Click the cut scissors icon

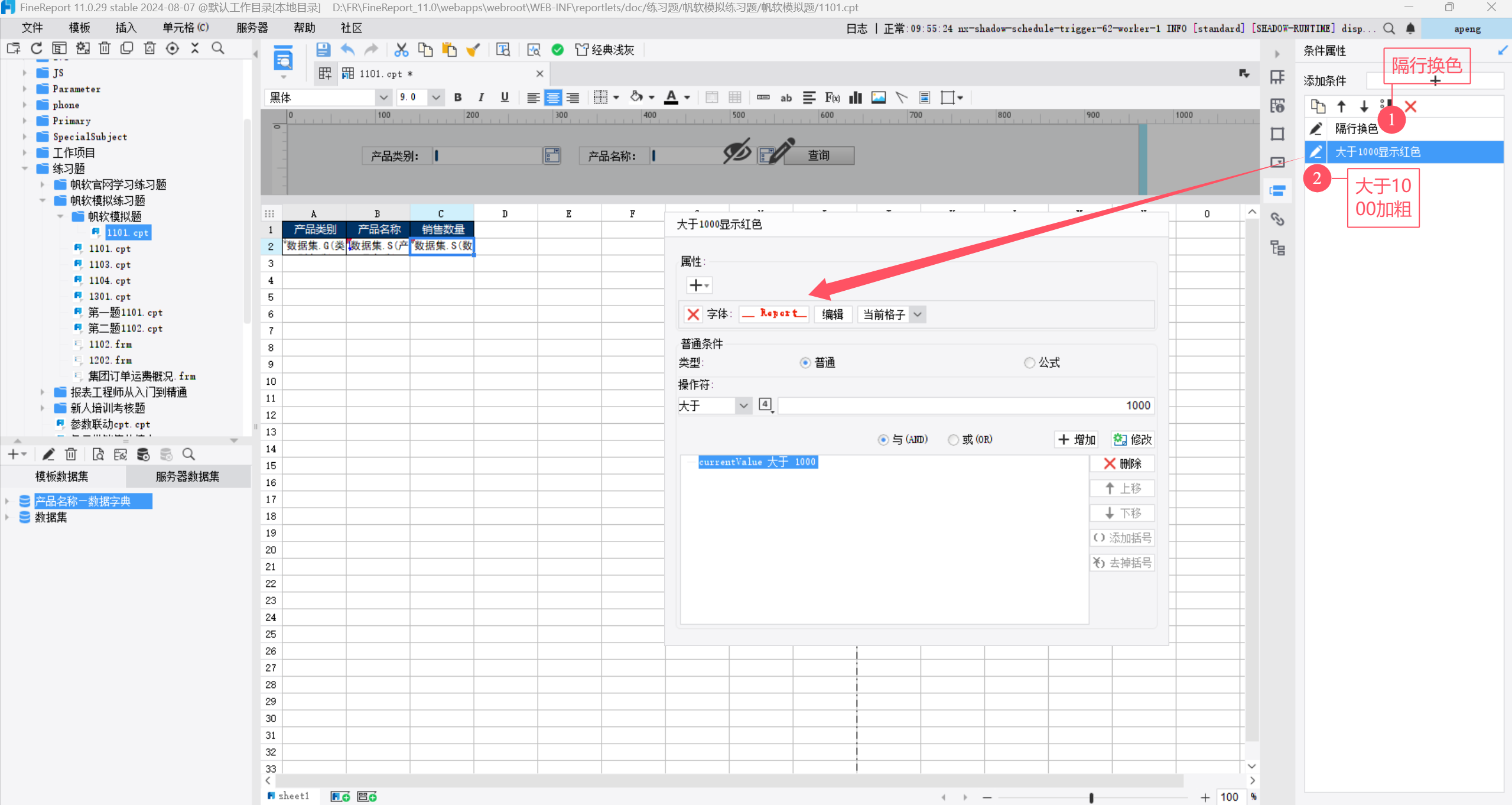click(401, 50)
